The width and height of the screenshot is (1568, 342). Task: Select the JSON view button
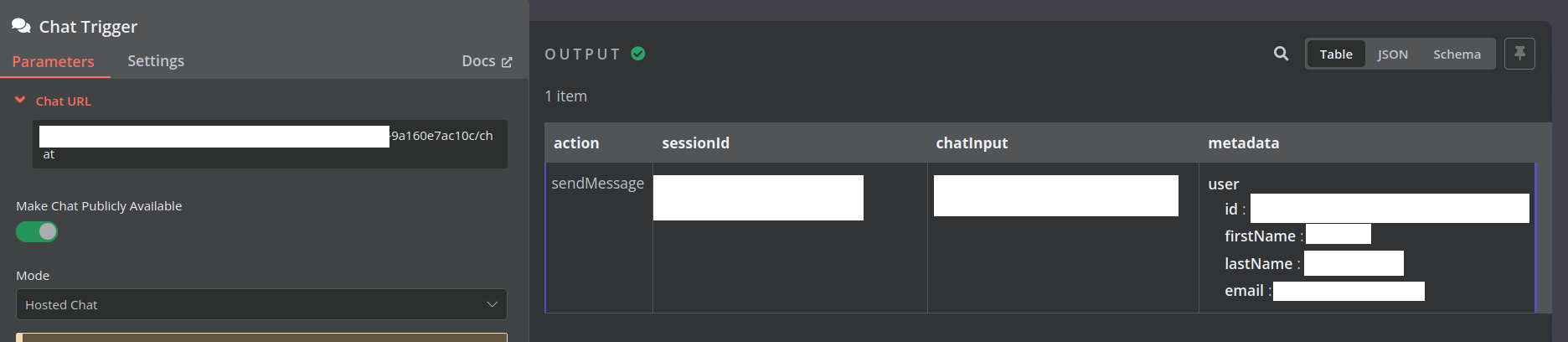tap(1393, 54)
